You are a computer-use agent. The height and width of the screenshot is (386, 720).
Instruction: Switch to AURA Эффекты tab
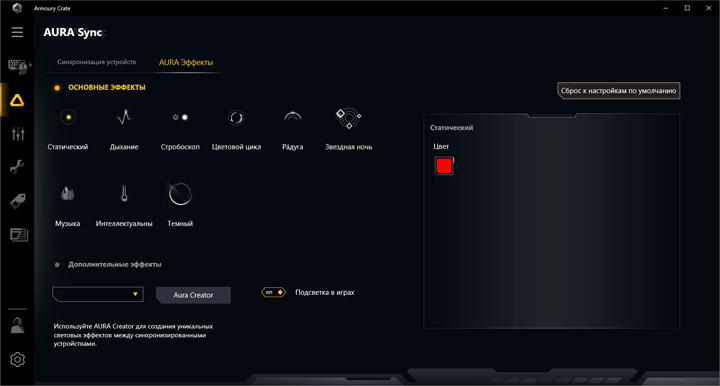point(186,62)
